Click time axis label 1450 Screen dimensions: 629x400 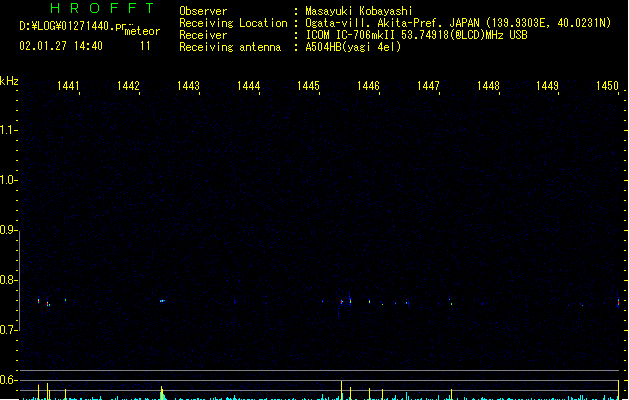(x=607, y=86)
